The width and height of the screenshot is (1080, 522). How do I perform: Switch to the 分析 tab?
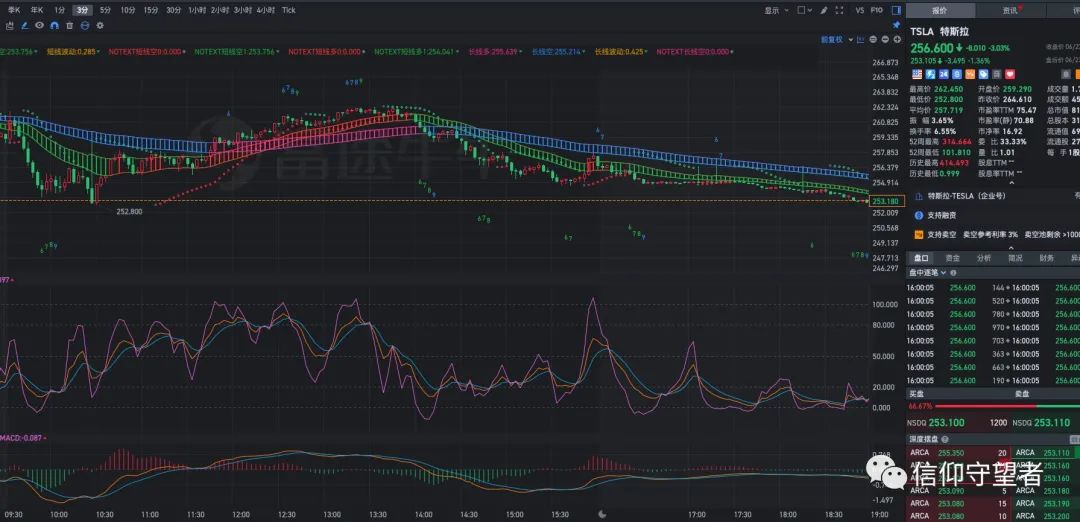(984, 258)
